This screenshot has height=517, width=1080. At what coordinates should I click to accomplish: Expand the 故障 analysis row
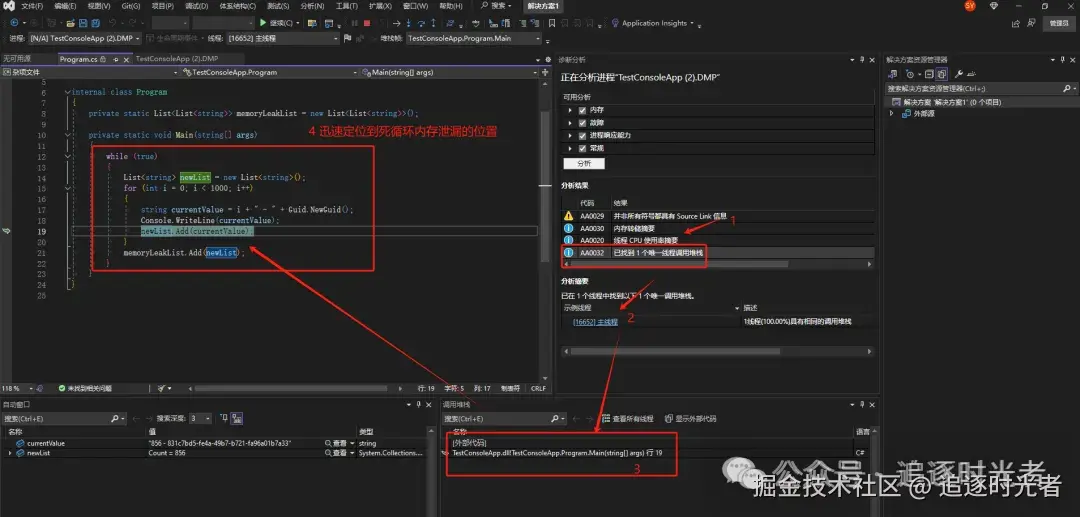pos(570,123)
